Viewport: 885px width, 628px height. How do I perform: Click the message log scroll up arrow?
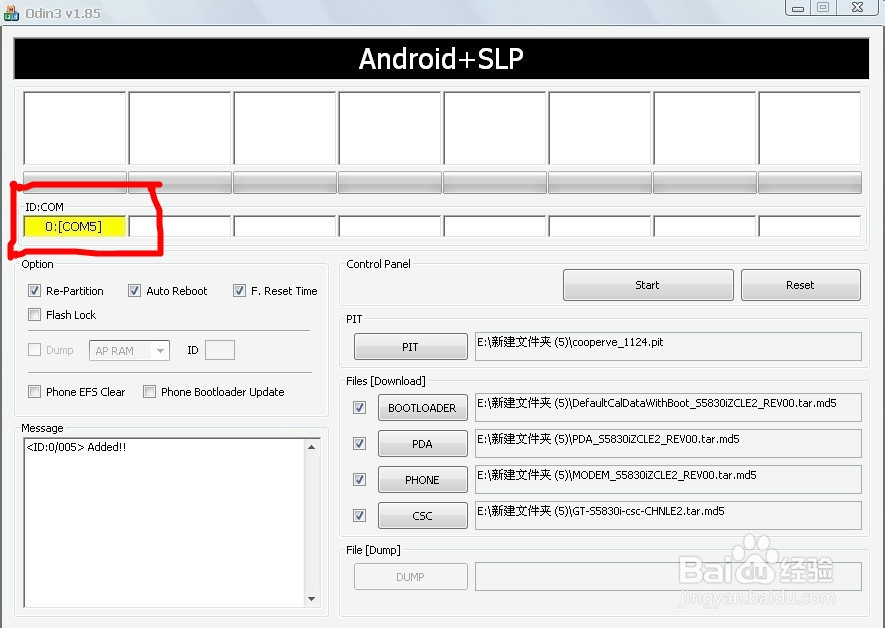tap(312, 447)
